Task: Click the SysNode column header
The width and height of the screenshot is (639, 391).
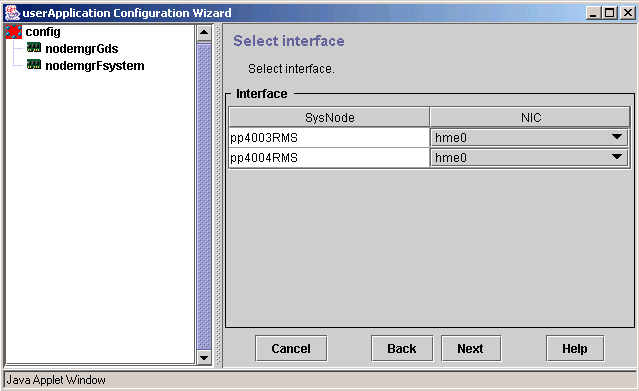Action: pos(329,117)
